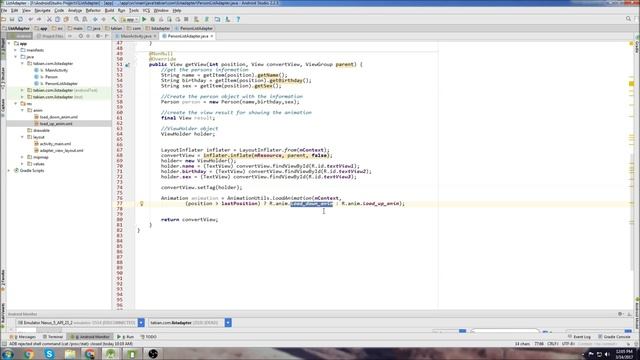640x360 pixels.
Task: Select load_up_anim.xml in the project tree
Action: click(x=56, y=124)
